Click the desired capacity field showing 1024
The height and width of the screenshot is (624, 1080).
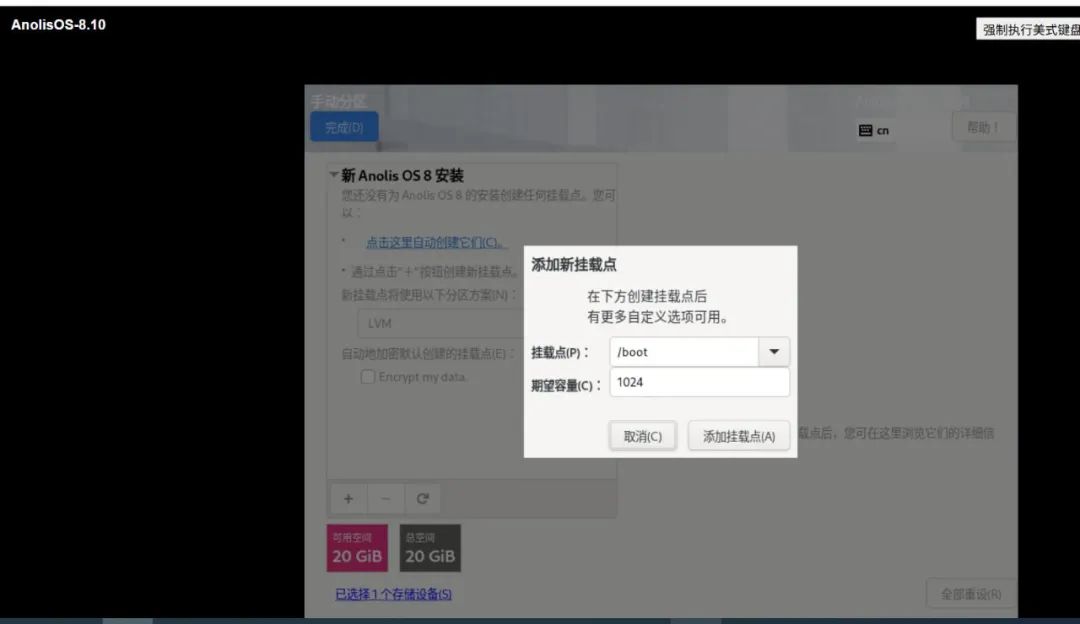point(699,382)
